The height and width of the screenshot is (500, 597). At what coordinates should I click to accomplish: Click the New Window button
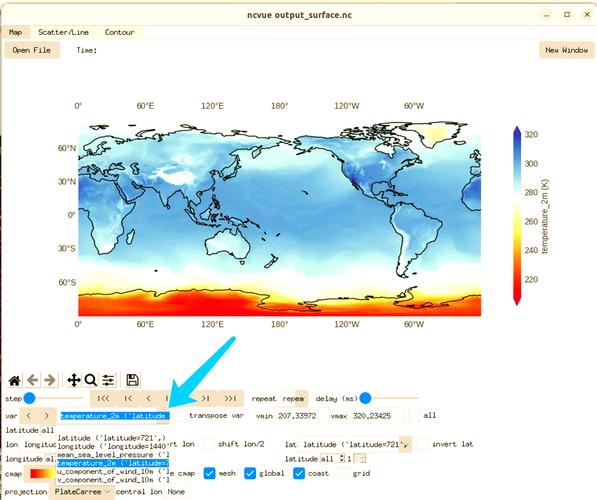pyautogui.click(x=567, y=50)
